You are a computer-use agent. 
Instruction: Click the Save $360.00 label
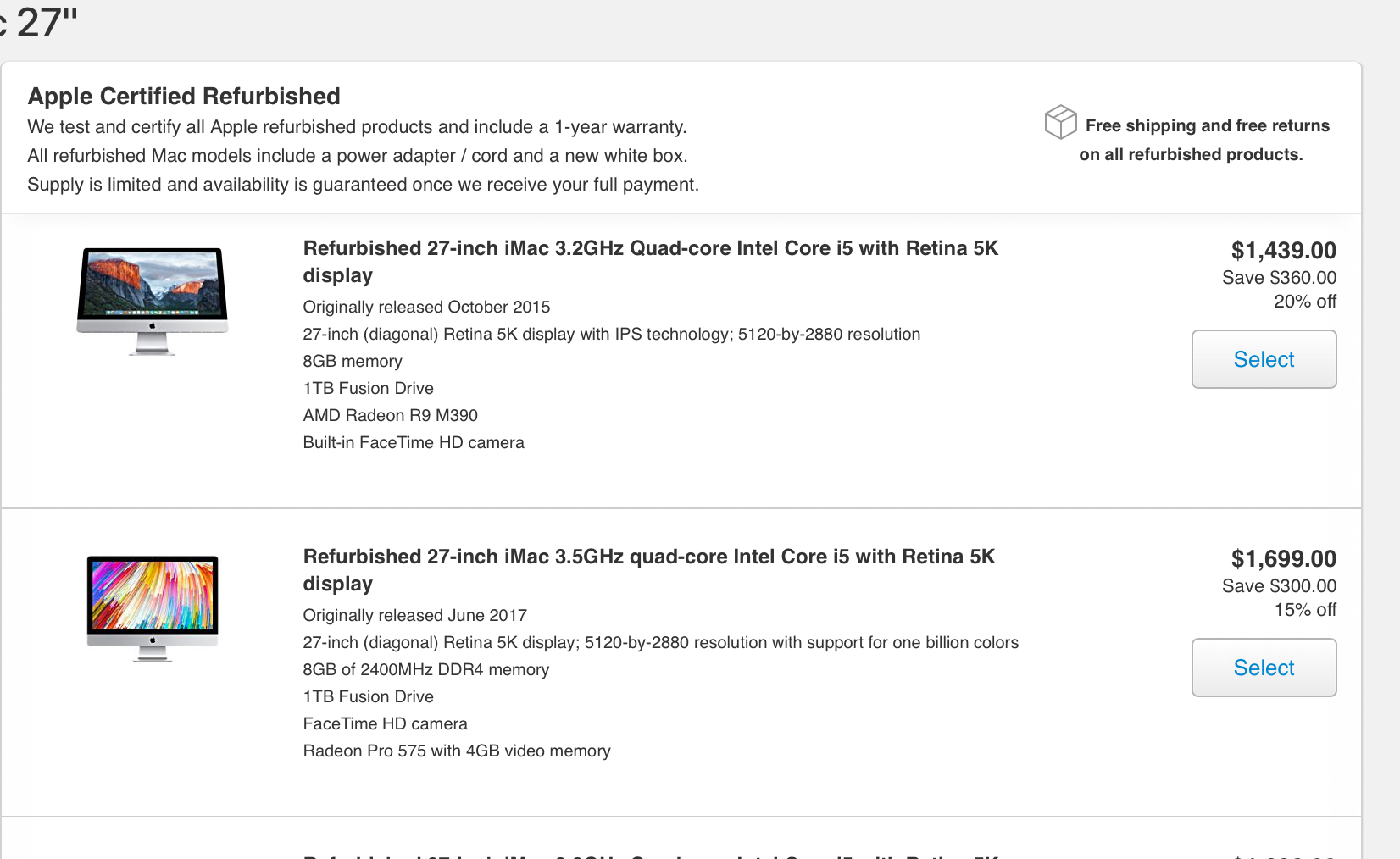click(1279, 278)
